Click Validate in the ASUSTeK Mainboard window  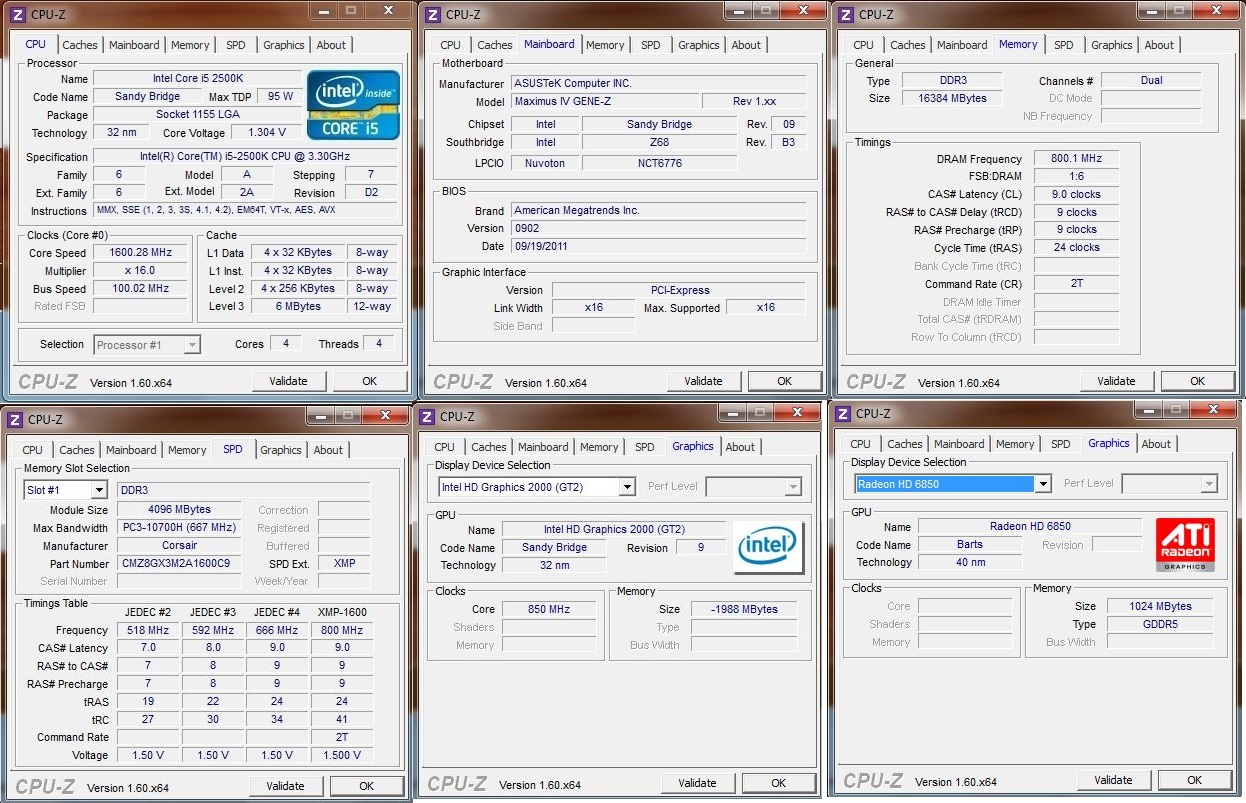coord(703,381)
